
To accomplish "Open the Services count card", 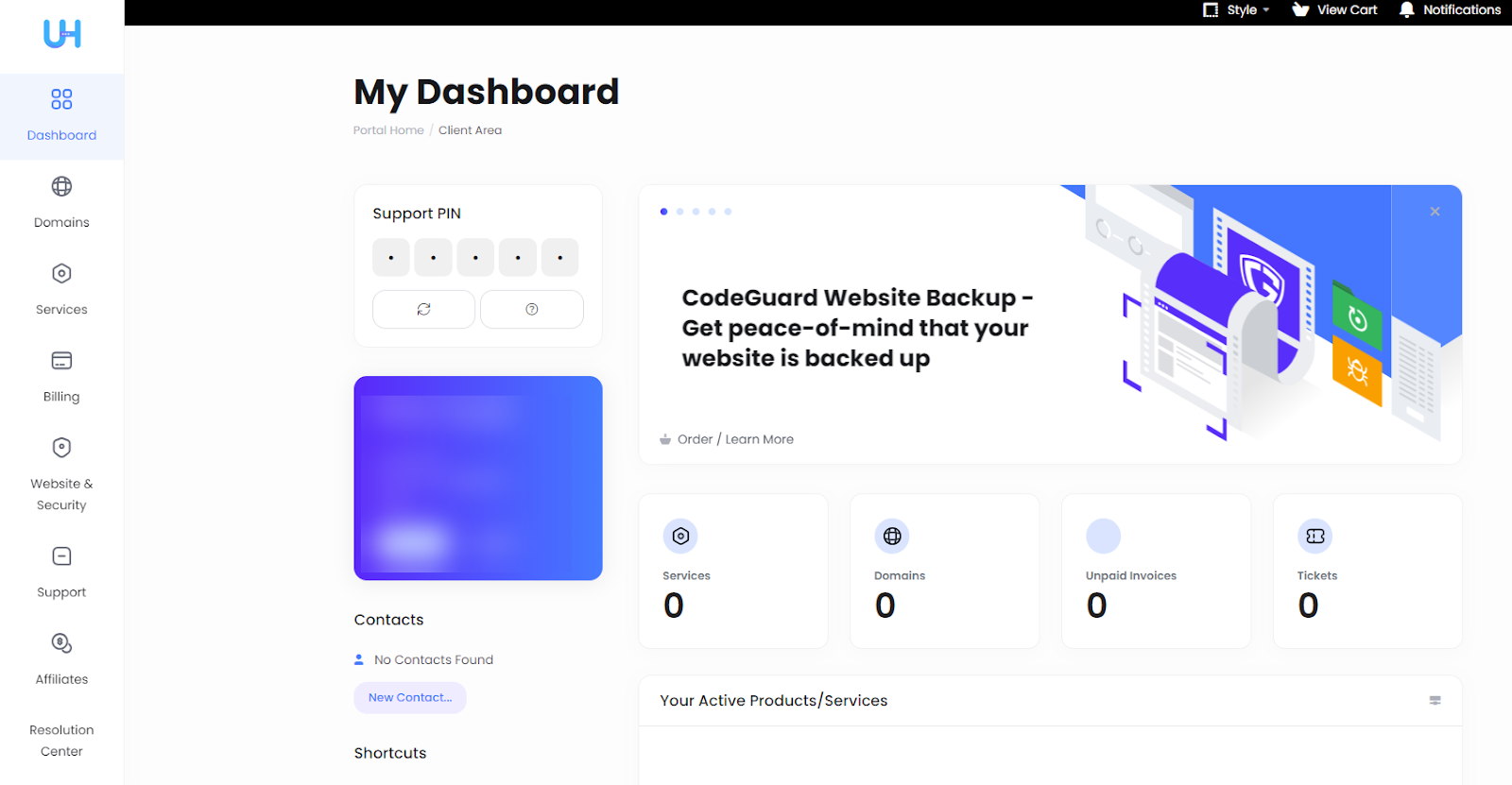I will pos(733,571).
